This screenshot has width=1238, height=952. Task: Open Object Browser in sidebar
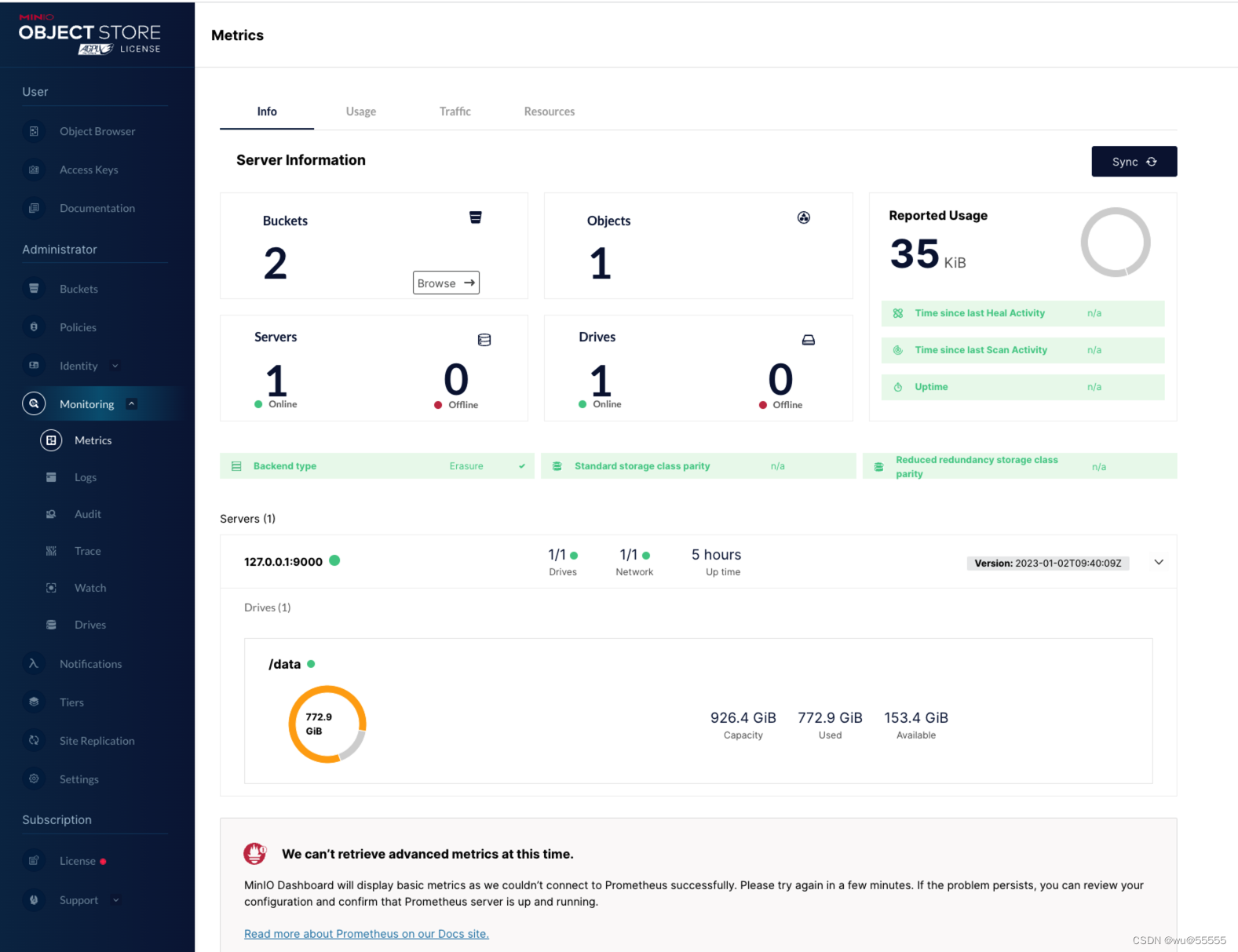[x=97, y=131]
